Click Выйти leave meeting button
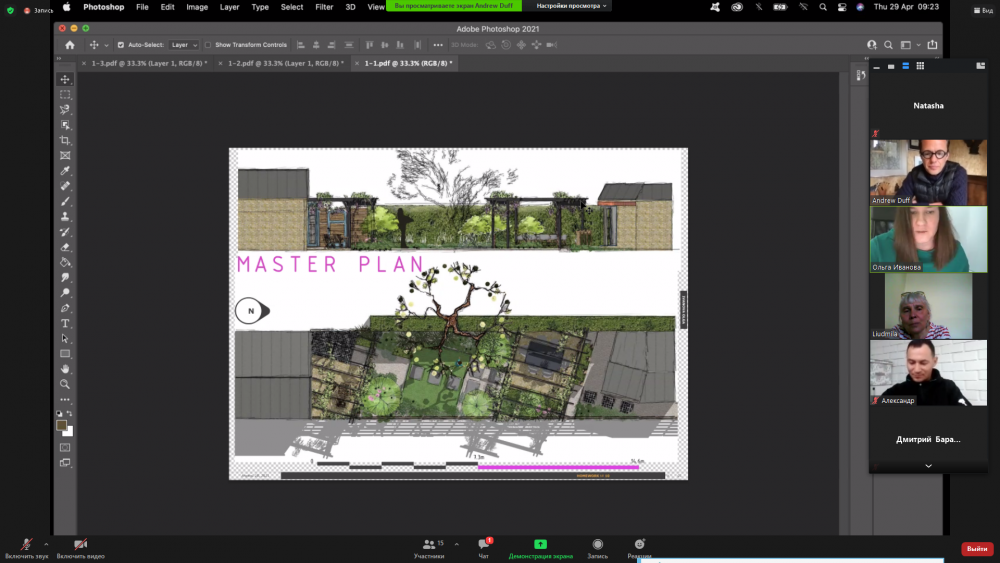Screen dimensions: 1000x563 point(977,548)
